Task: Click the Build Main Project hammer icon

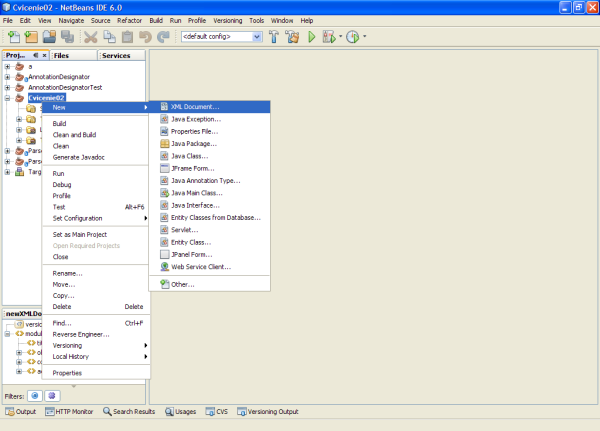Action: click(274, 37)
